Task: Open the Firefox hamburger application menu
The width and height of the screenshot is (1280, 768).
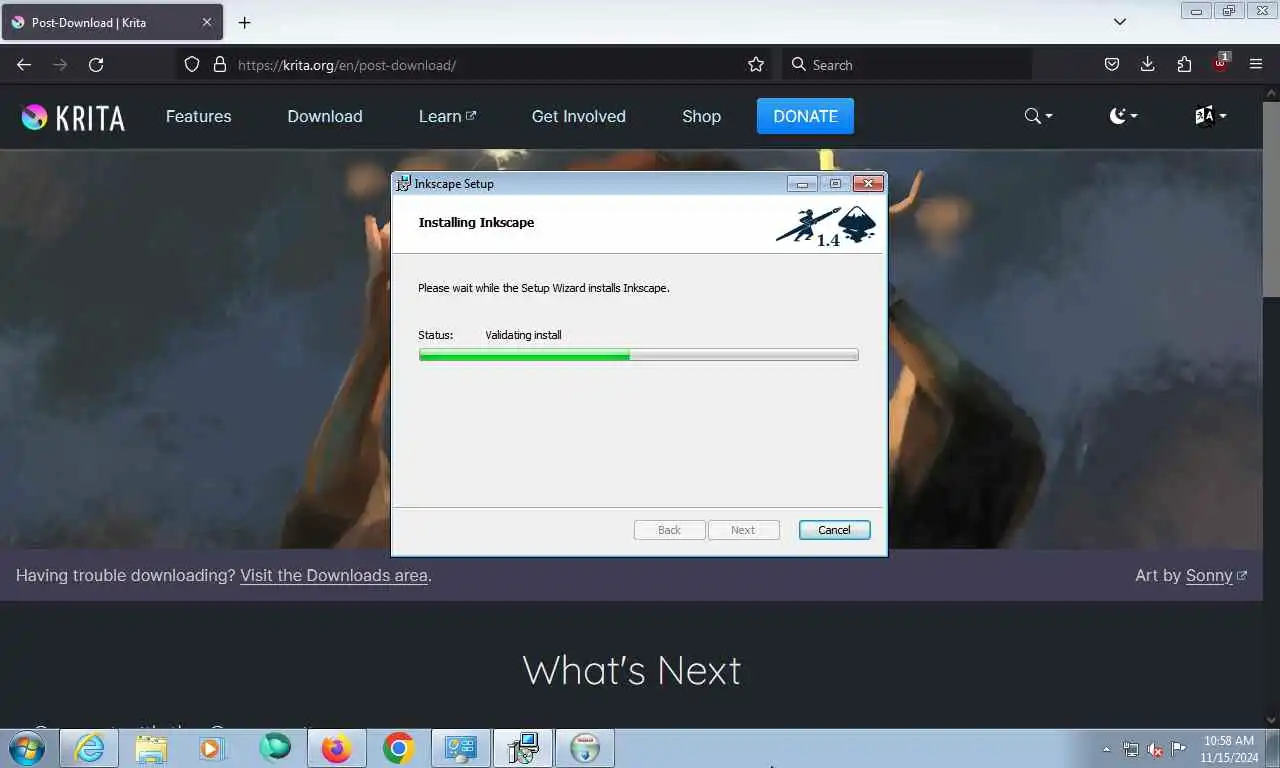Action: tap(1256, 64)
